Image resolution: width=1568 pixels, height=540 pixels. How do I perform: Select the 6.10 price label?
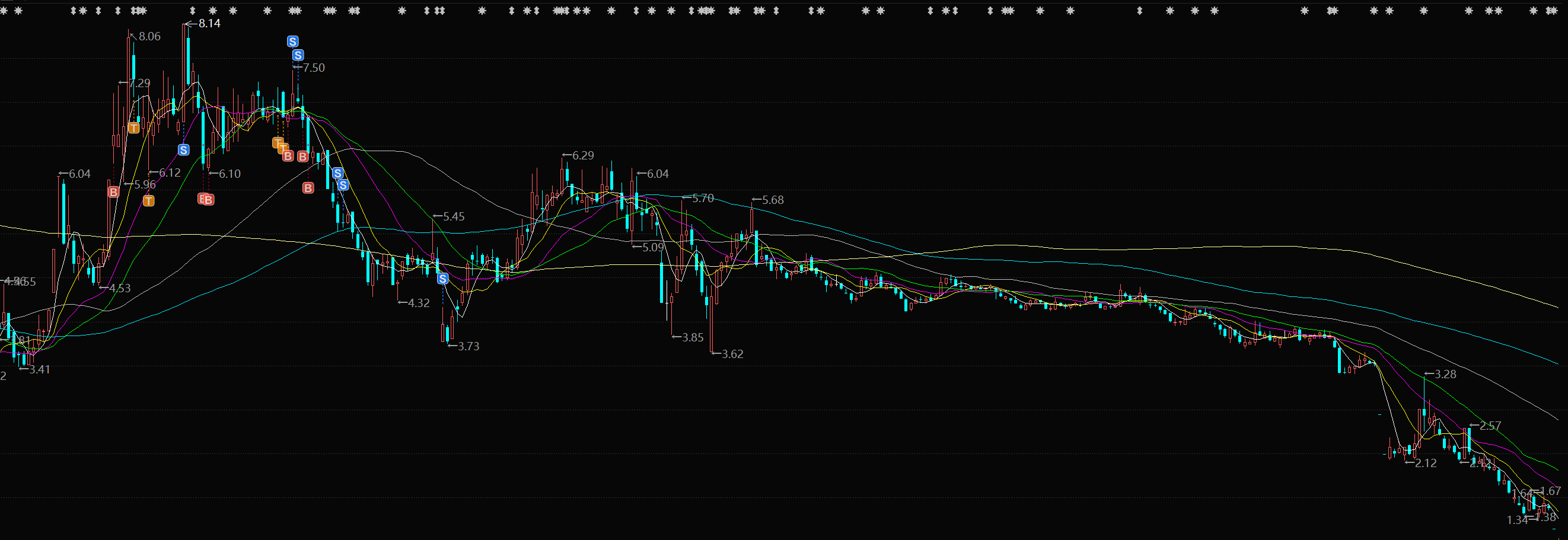point(230,174)
